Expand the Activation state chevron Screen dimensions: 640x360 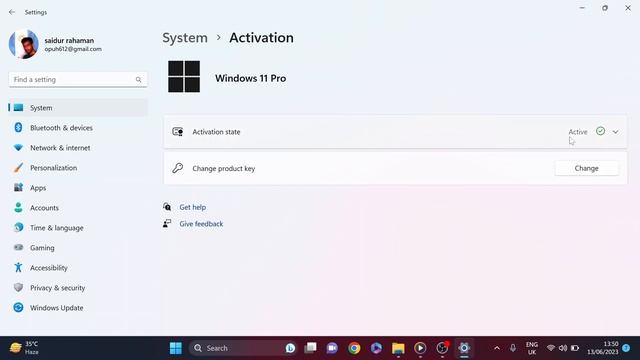point(615,132)
